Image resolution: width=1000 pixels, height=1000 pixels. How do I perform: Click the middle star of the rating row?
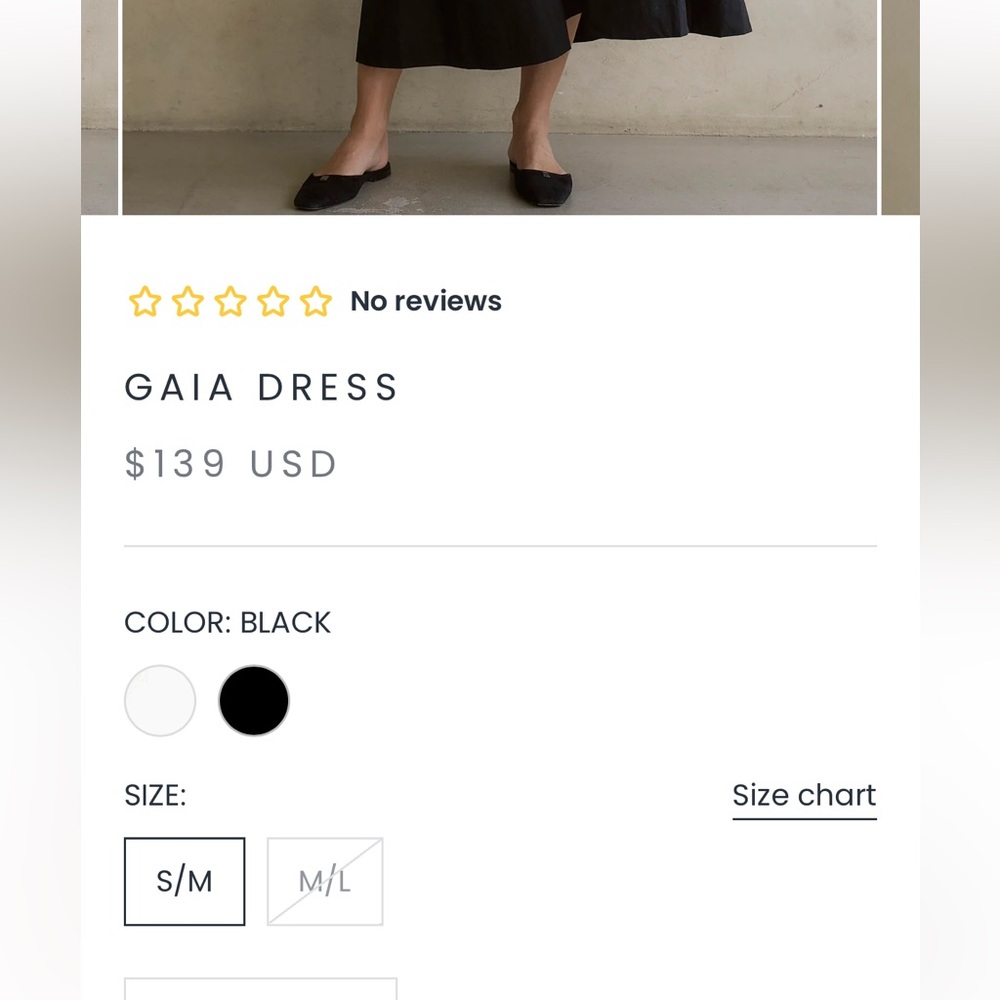click(229, 300)
